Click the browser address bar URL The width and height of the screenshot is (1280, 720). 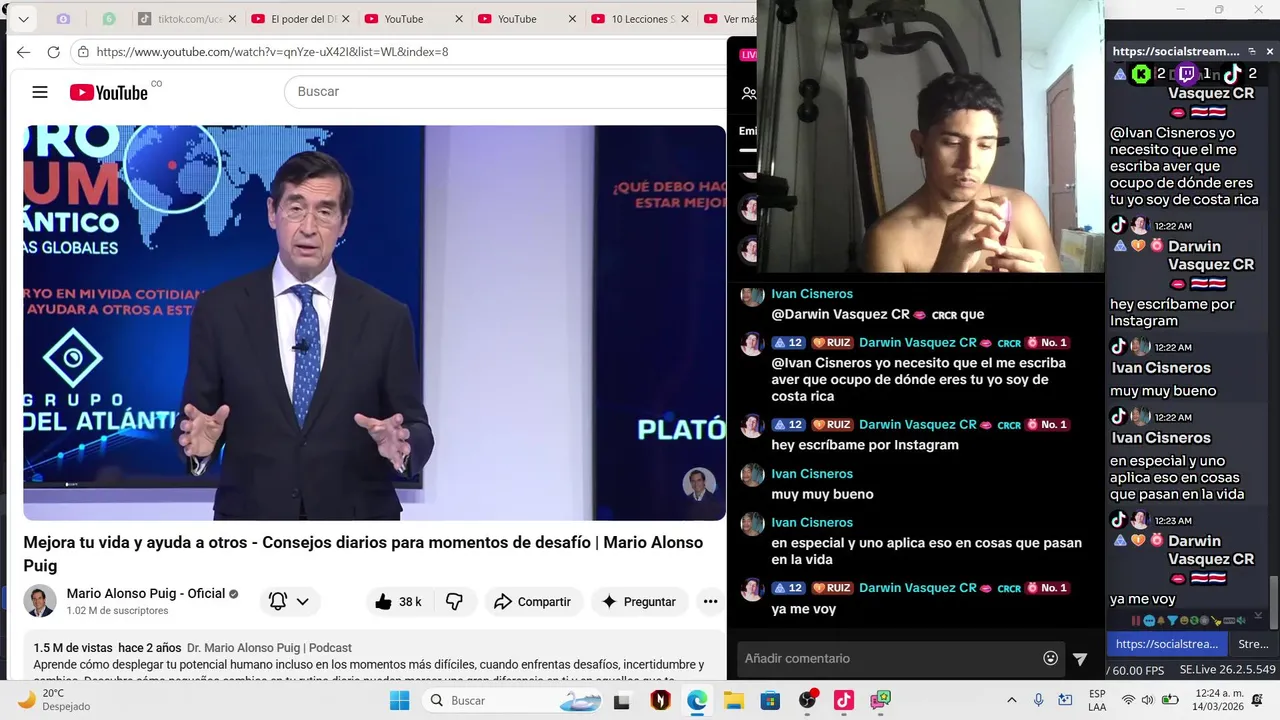pos(272,52)
